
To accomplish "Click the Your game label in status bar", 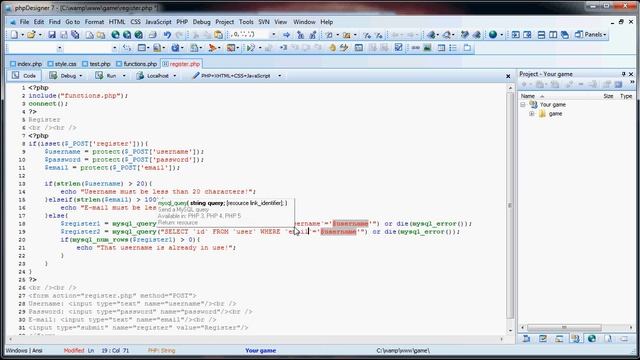I will coord(260,351).
